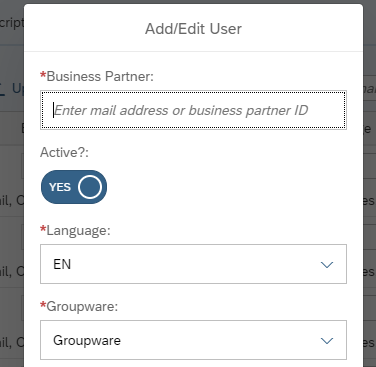Click the Business Partner input field
376x367 pixels.
193,110
